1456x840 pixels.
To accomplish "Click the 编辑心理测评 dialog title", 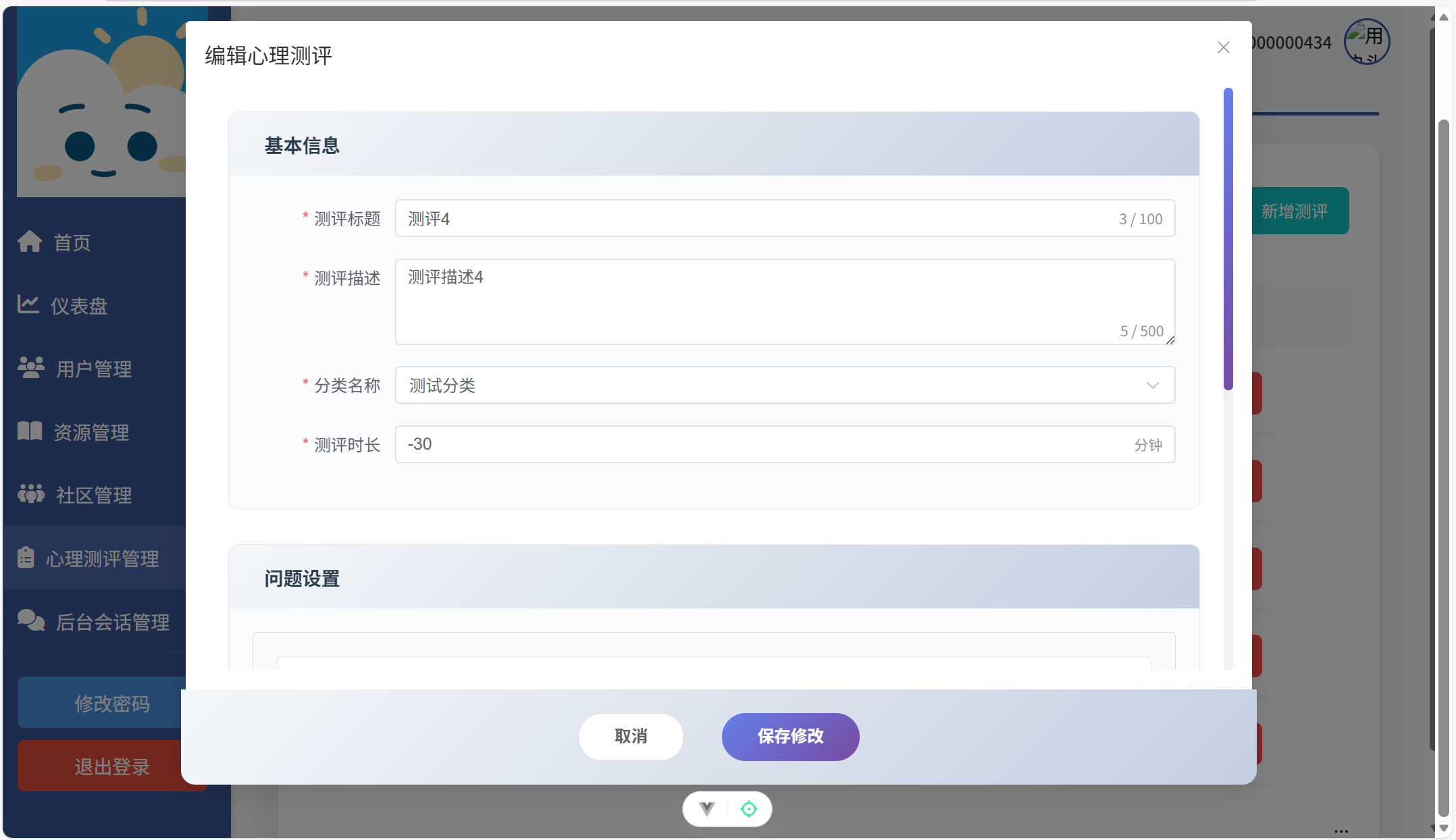I will pos(269,55).
